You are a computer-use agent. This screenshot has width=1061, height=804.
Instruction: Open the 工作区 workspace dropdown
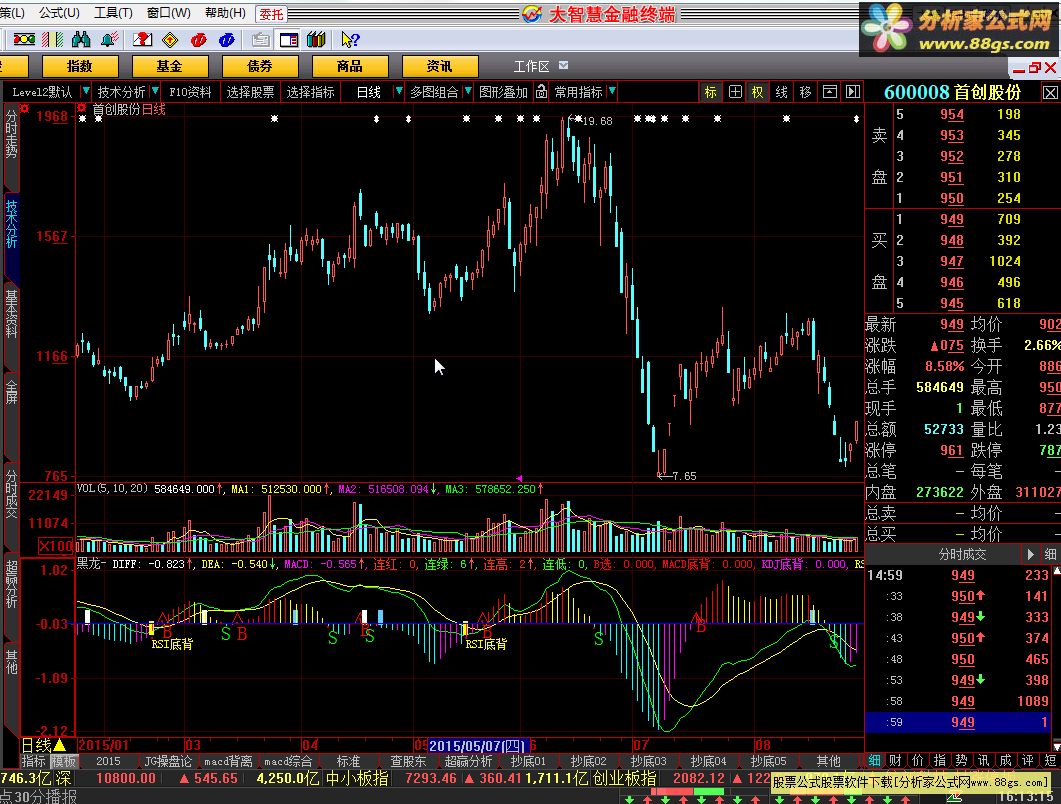[564, 66]
